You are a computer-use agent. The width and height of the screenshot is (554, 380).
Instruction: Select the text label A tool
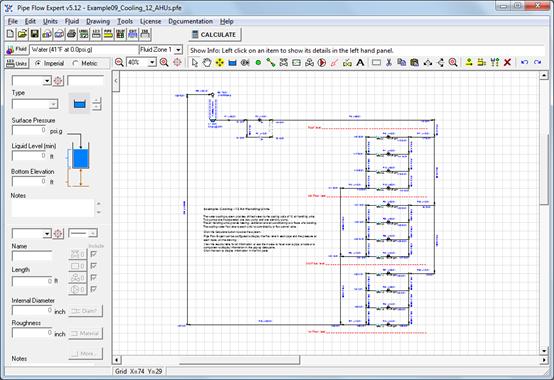[360, 63]
